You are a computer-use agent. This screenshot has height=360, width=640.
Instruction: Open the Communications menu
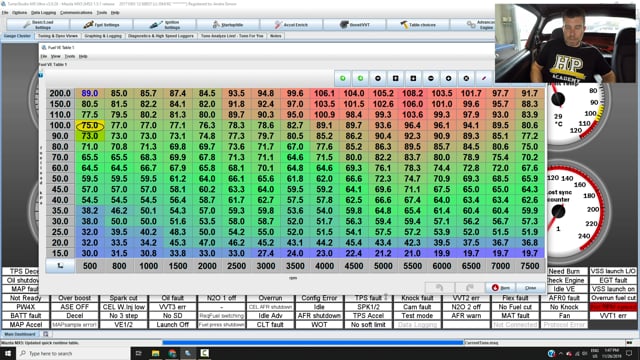[76, 13]
